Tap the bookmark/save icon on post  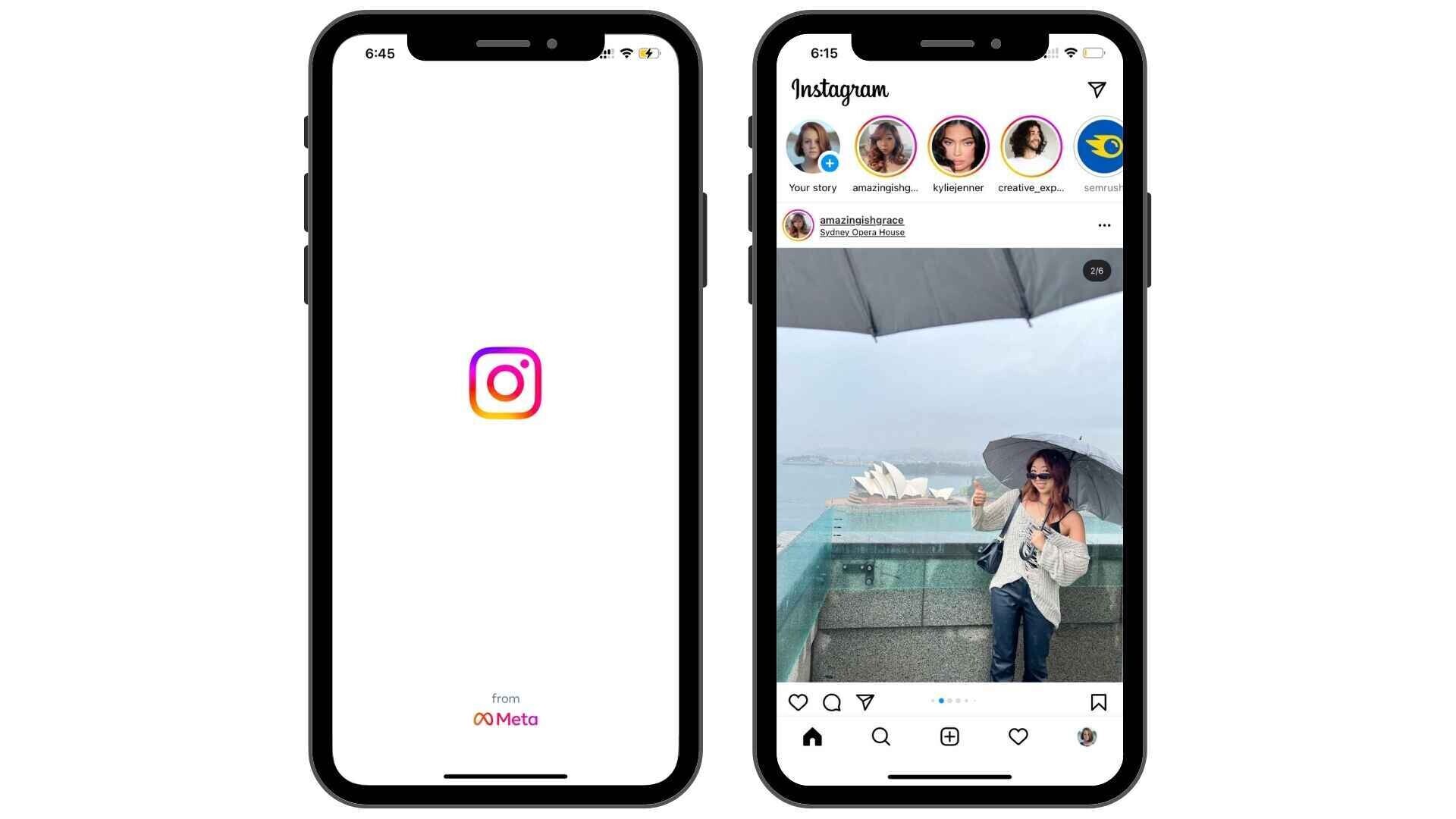pos(1098,701)
